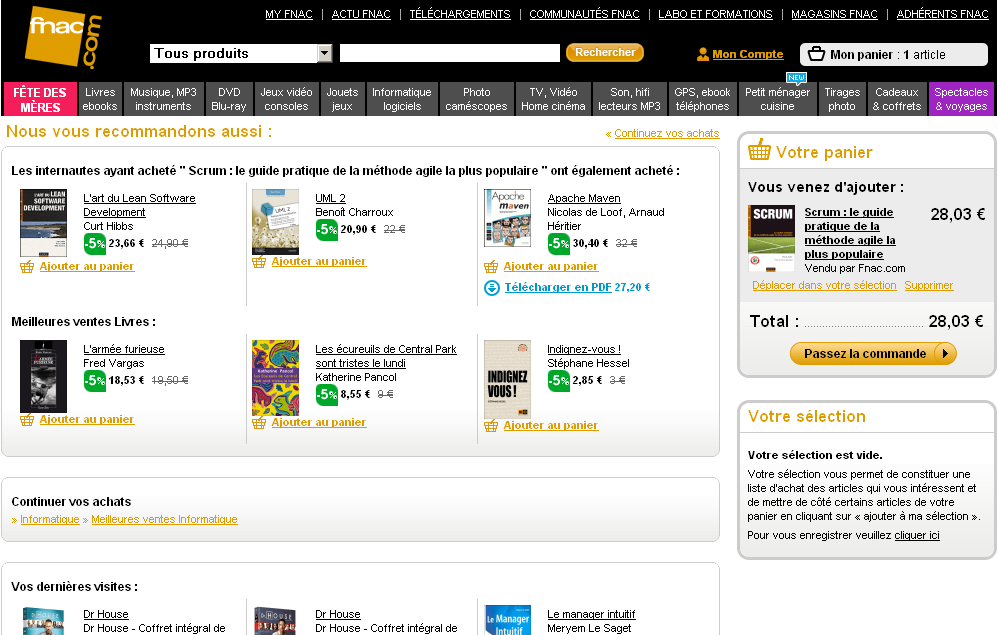Click Les écureuils de Central Park cover
998x635 pixels.
point(276,378)
